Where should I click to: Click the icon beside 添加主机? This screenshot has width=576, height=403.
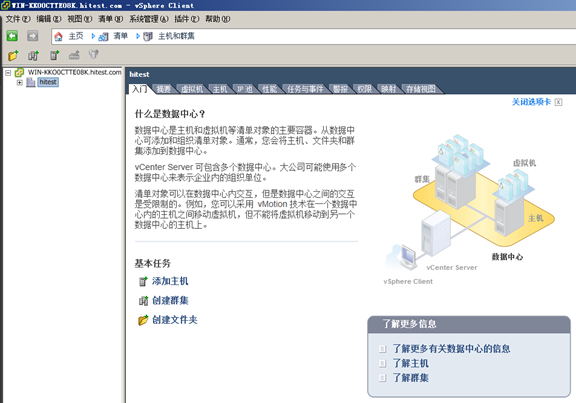tap(143, 282)
